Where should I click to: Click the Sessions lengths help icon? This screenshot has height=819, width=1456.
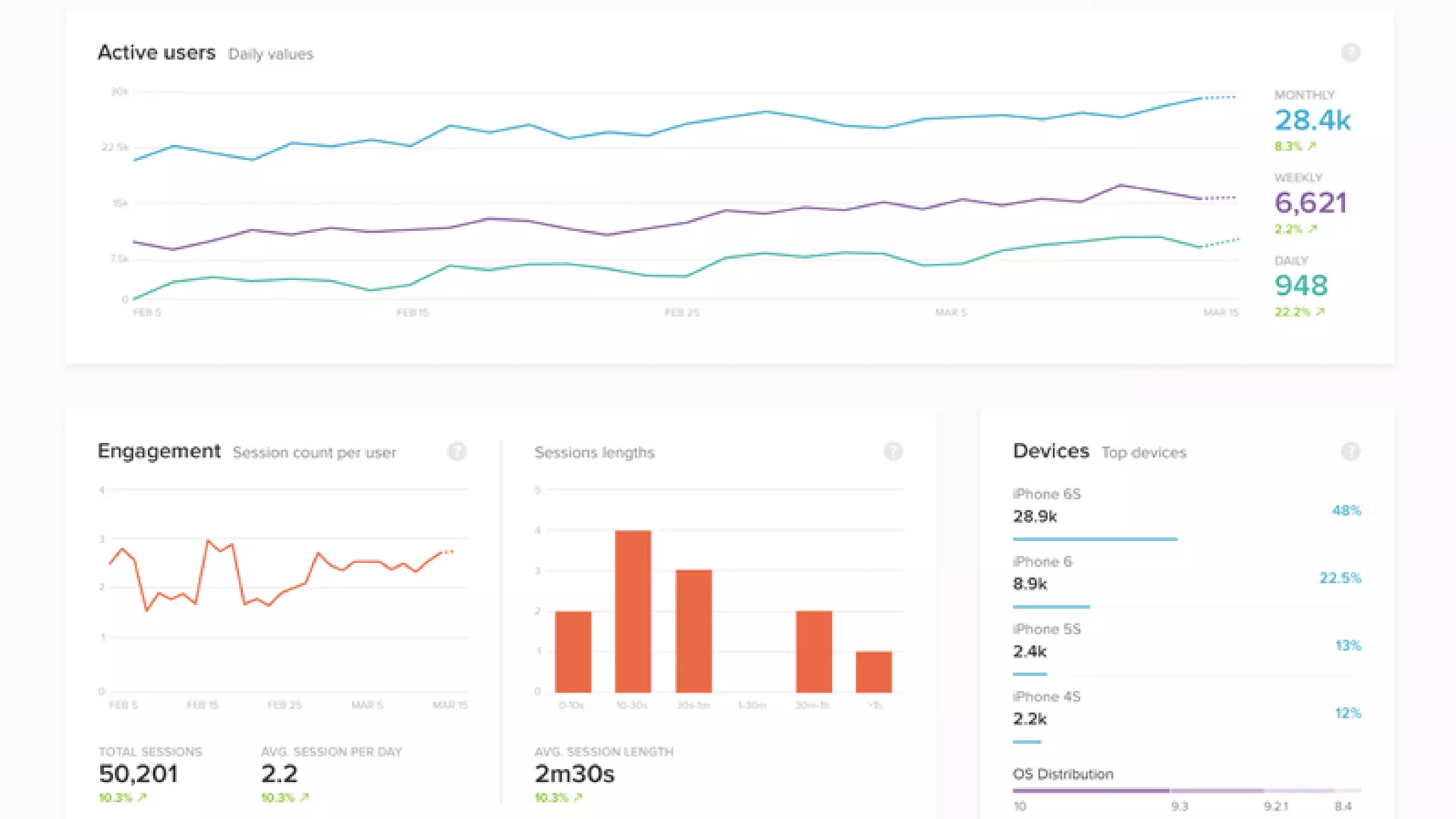click(x=892, y=451)
